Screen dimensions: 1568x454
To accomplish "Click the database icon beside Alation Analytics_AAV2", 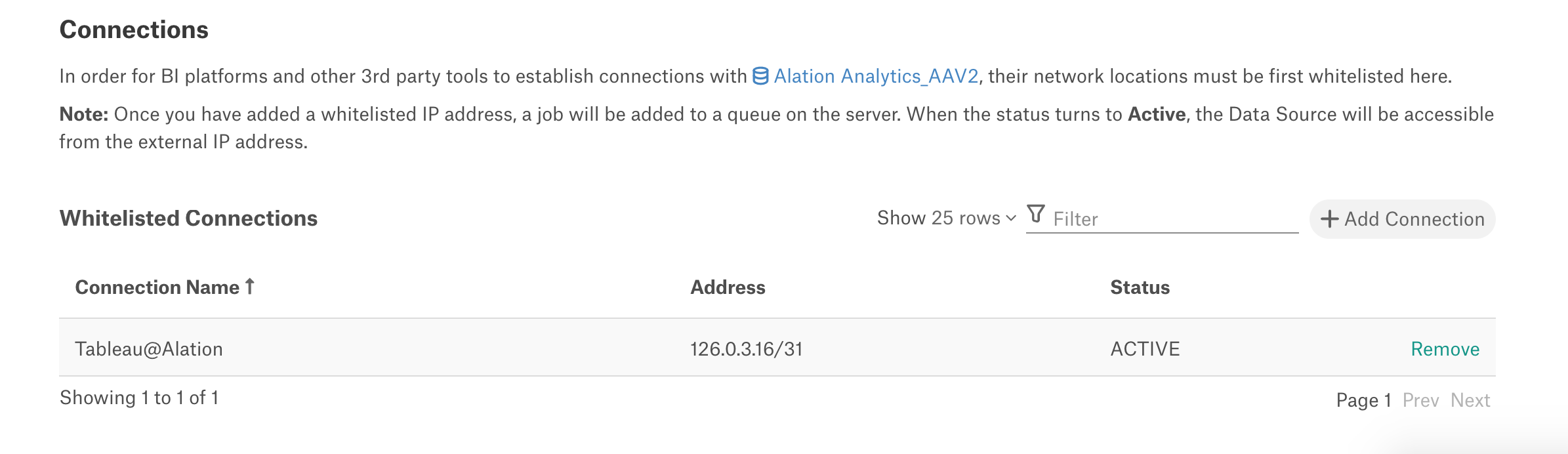I will tap(760, 76).
